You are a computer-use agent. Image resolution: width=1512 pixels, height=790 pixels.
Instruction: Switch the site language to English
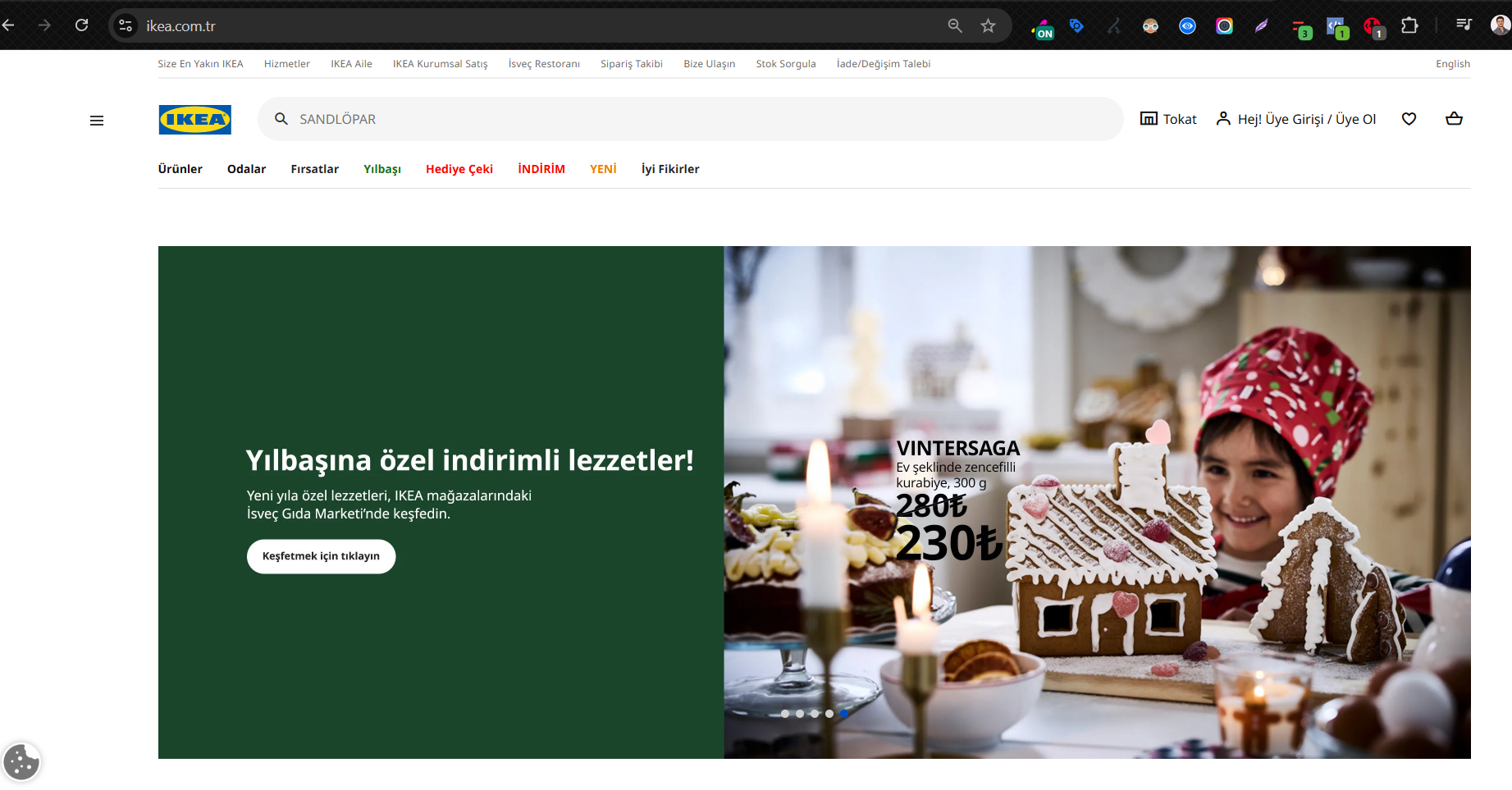click(1453, 64)
